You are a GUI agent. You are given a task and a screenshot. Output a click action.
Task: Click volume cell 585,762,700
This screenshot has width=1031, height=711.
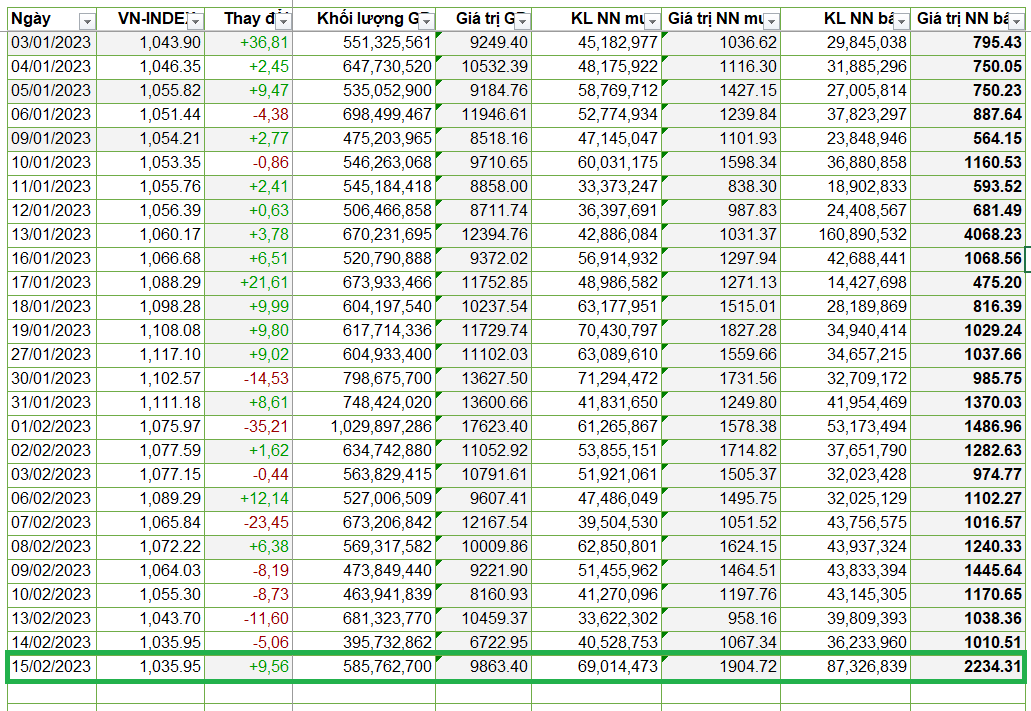(364, 667)
